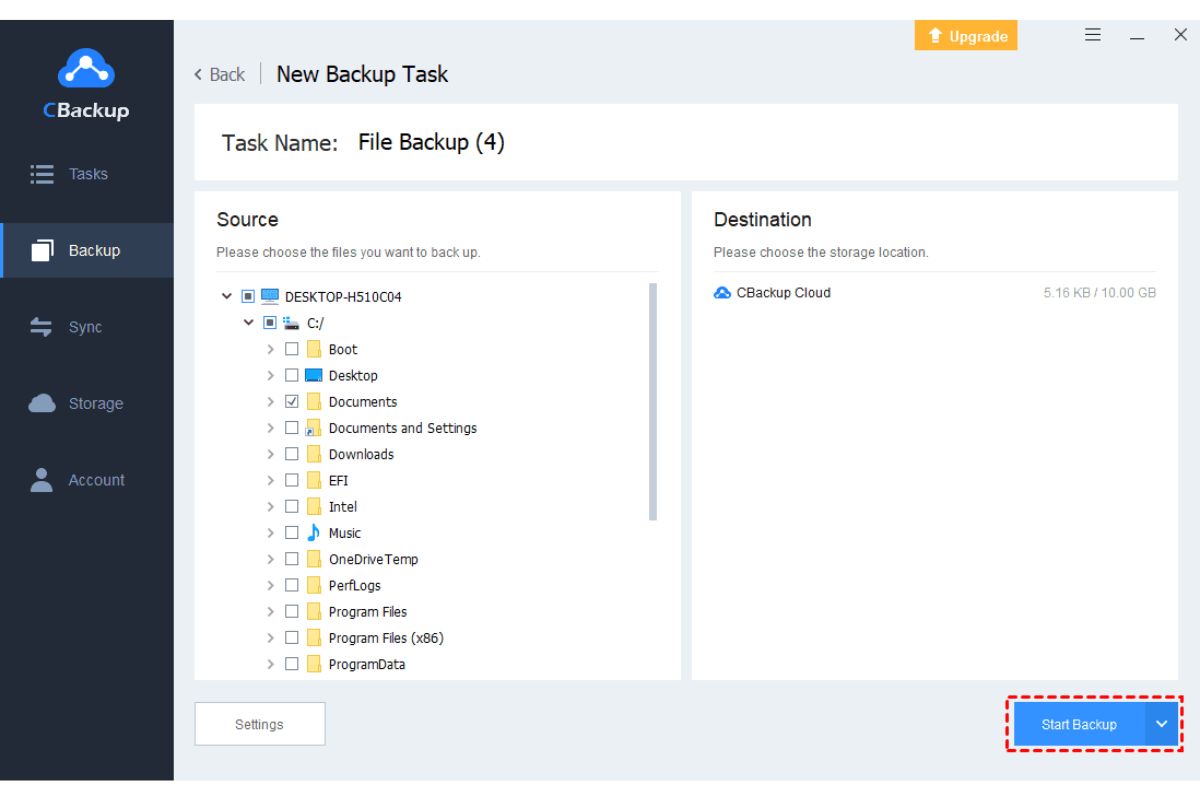The height and width of the screenshot is (800, 1200).
Task: Check the Desktop folder checkbox
Action: [292, 375]
